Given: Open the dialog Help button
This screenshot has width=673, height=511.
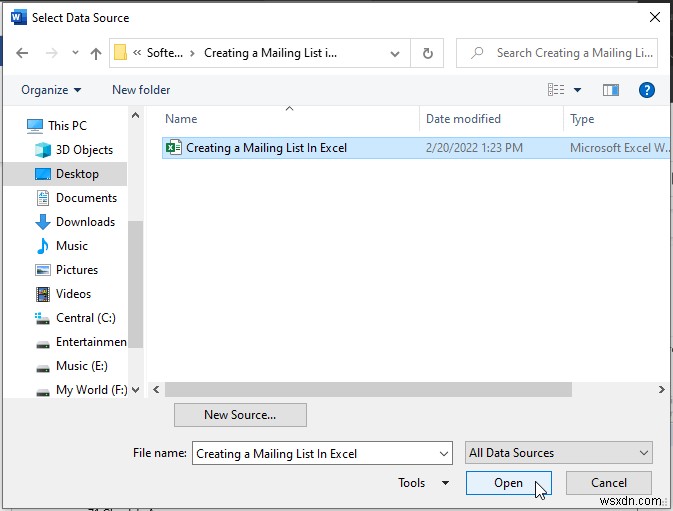Looking at the screenshot, I should (x=646, y=90).
